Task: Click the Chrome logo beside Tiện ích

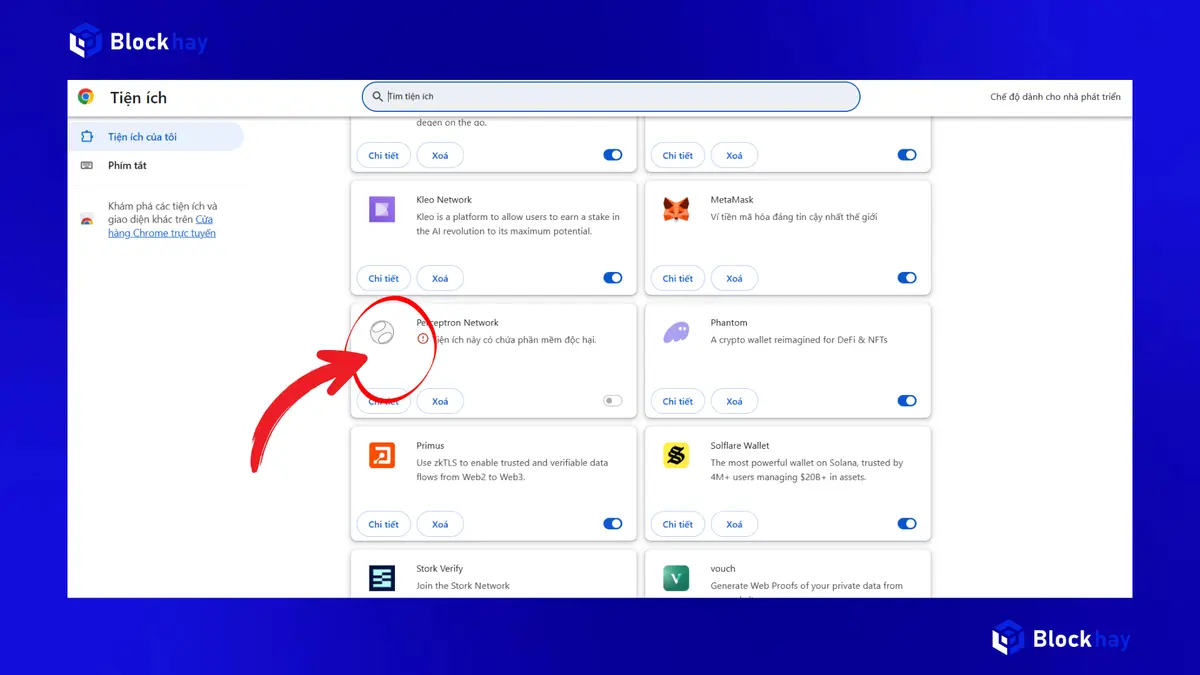Action: [86, 97]
